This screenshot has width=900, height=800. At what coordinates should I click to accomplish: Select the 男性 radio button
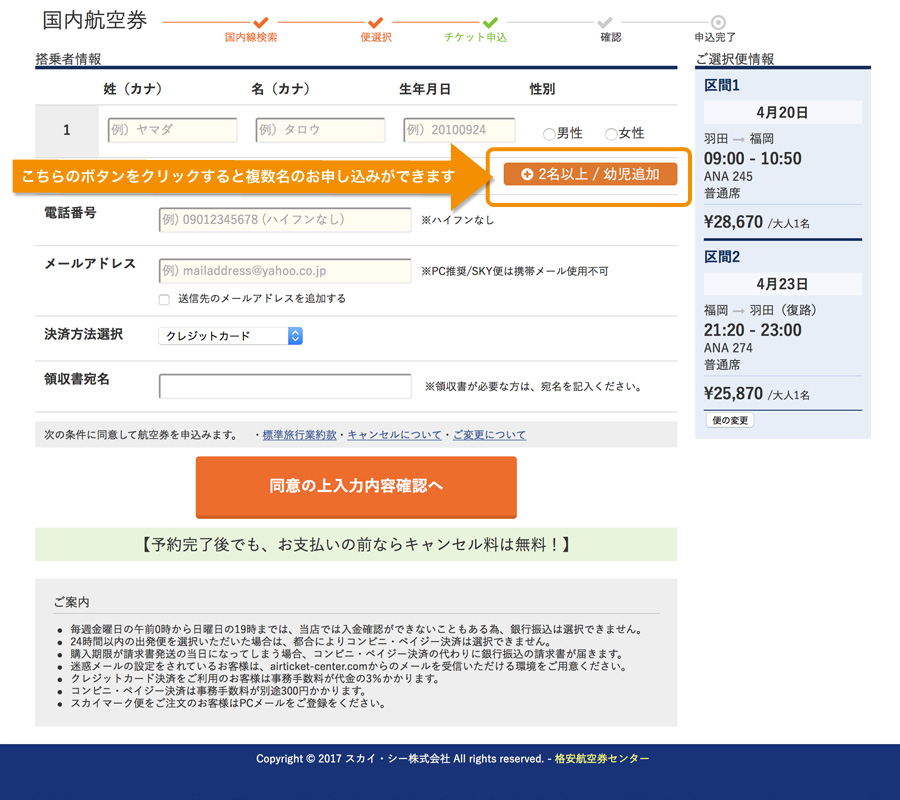pyautogui.click(x=549, y=134)
